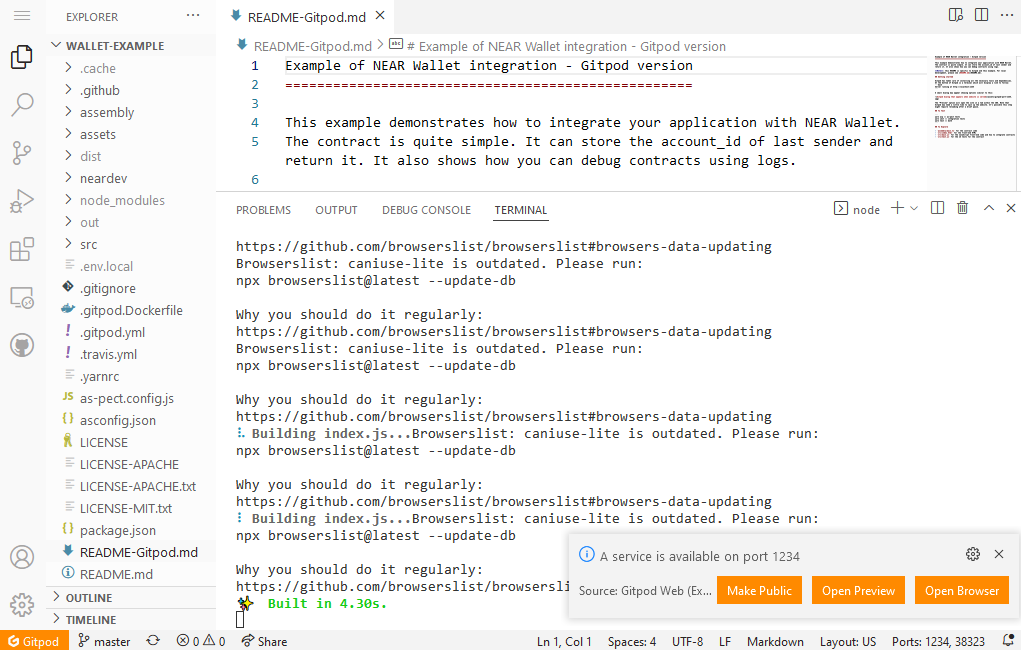Switch to the PROBLEMS tab

pyautogui.click(x=263, y=210)
